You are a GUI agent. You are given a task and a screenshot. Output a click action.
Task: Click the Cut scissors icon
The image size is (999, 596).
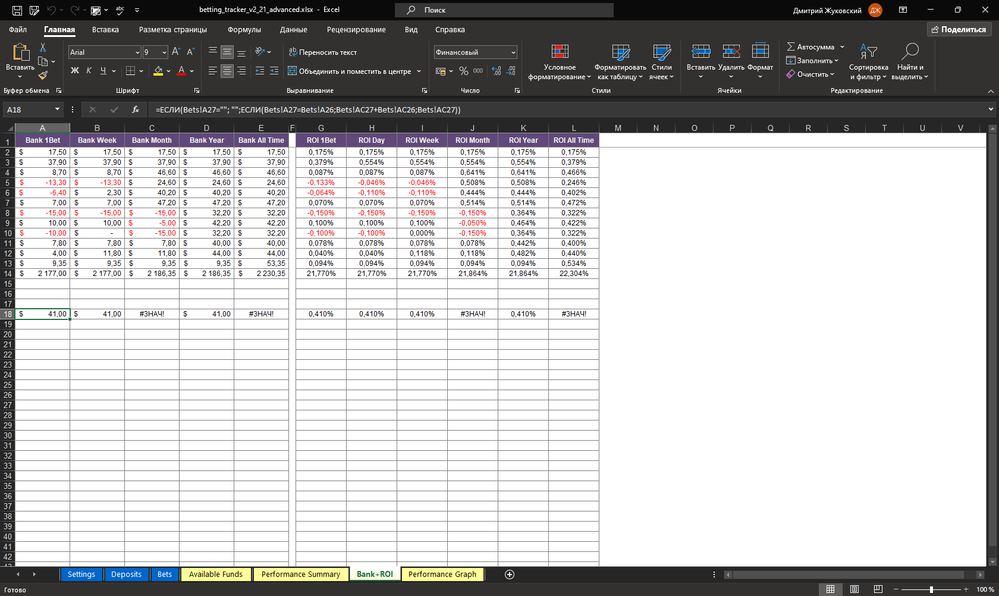(x=43, y=47)
